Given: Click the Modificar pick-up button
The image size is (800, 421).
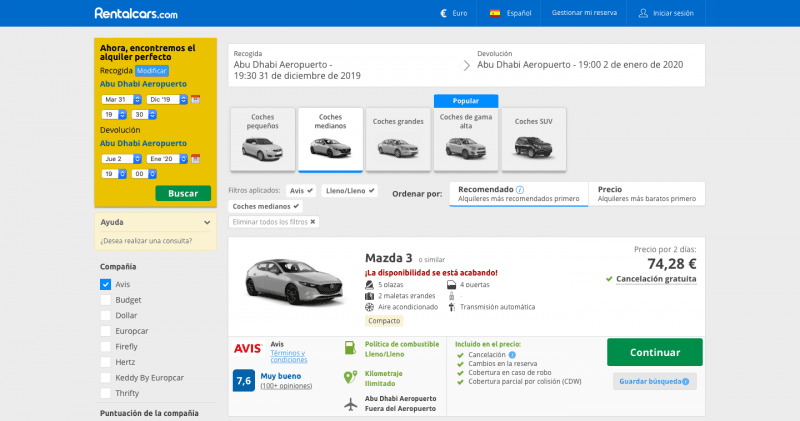Looking at the screenshot, I should pos(152,71).
